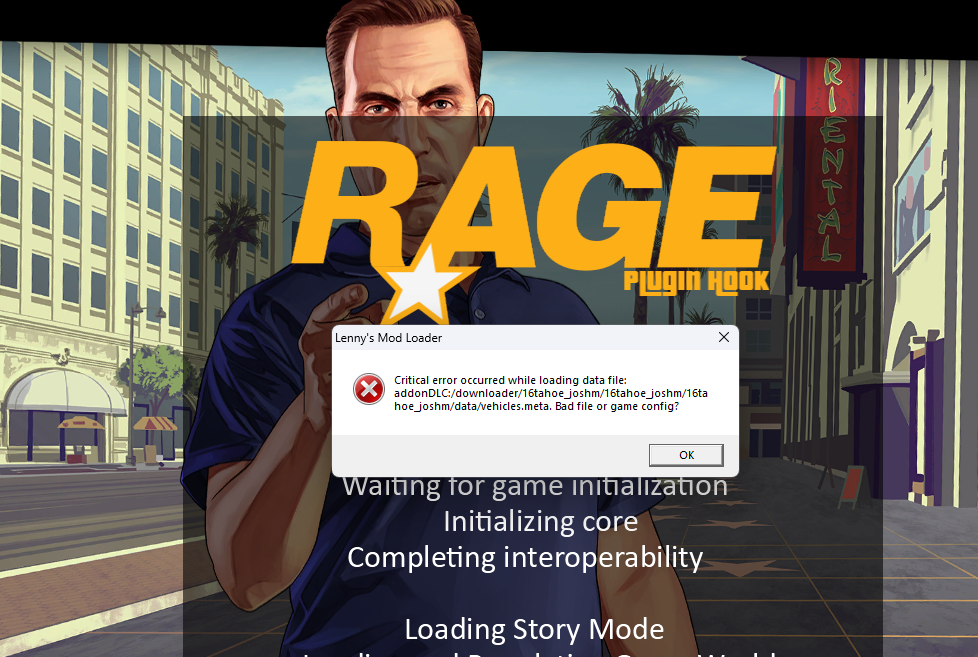The width and height of the screenshot is (978, 657).
Task: Click the 'Initializing core' loading text
Action: [540, 522]
